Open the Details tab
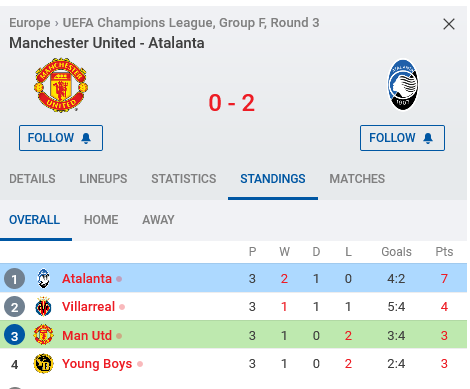This screenshot has height=389, width=470. click(32, 179)
